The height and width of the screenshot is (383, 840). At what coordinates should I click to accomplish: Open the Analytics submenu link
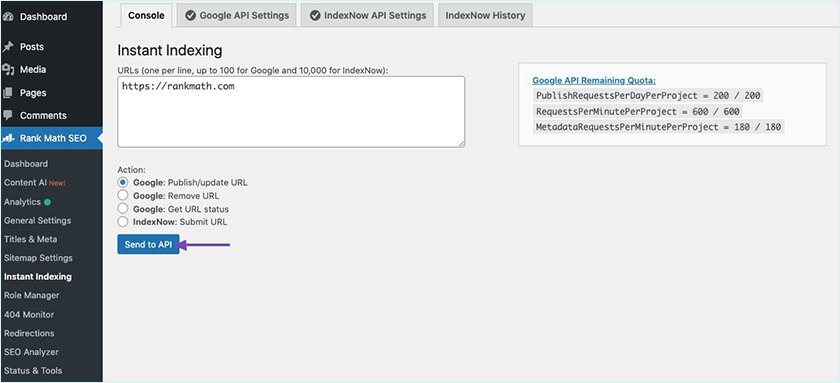[22, 202]
